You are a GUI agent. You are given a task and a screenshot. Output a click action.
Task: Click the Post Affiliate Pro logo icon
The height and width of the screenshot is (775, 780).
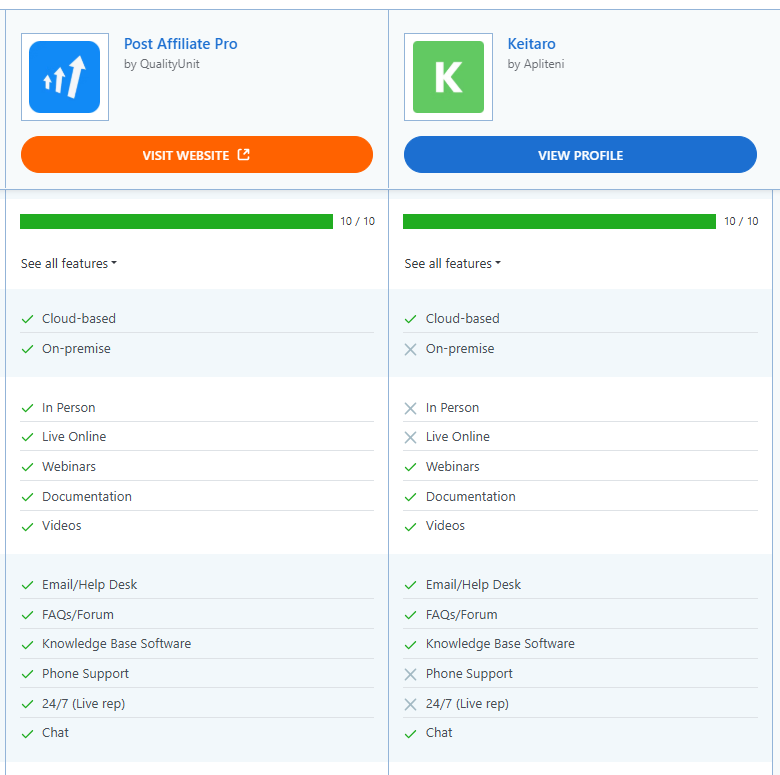tap(64, 77)
